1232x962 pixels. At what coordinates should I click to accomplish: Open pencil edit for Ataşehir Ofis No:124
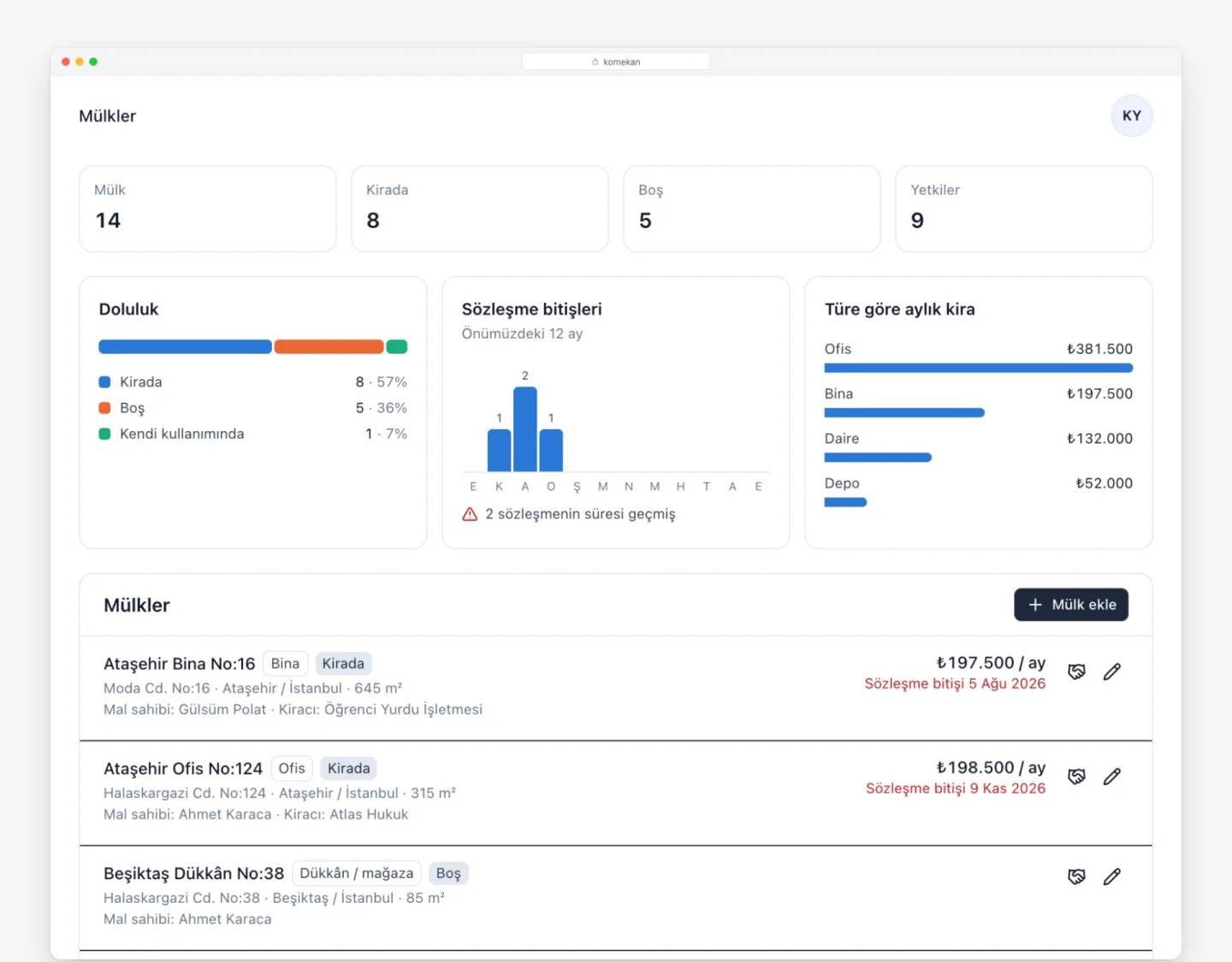[x=1111, y=776]
